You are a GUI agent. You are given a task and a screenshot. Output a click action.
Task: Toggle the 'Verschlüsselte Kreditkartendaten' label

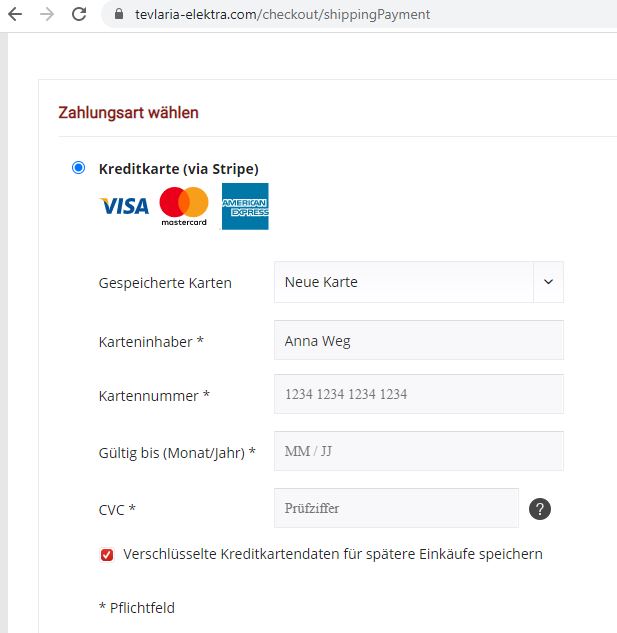coord(333,554)
